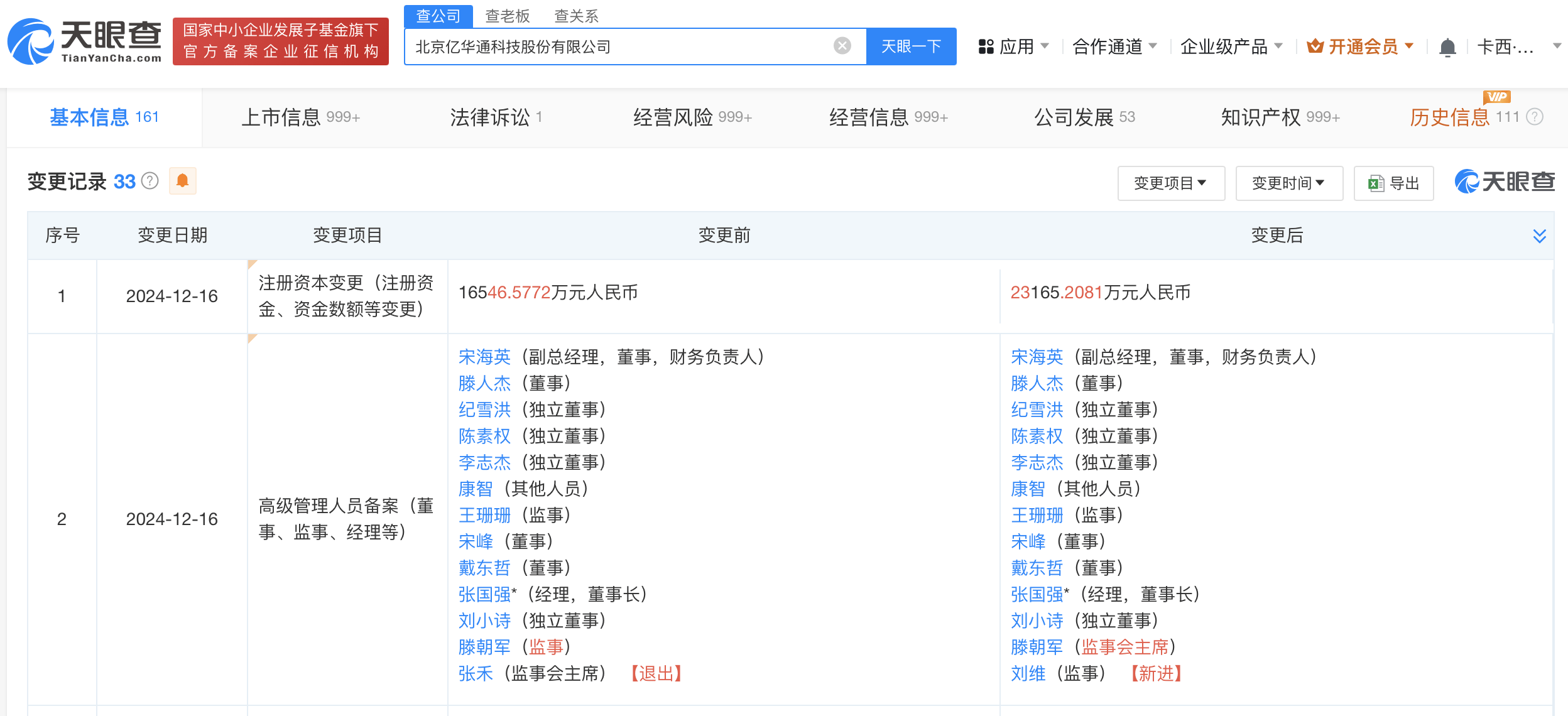Image resolution: width=1568 pixels, height=716 pixels.
Task: Switch to 法律诉讼 tab
Action: click(496, 117)
